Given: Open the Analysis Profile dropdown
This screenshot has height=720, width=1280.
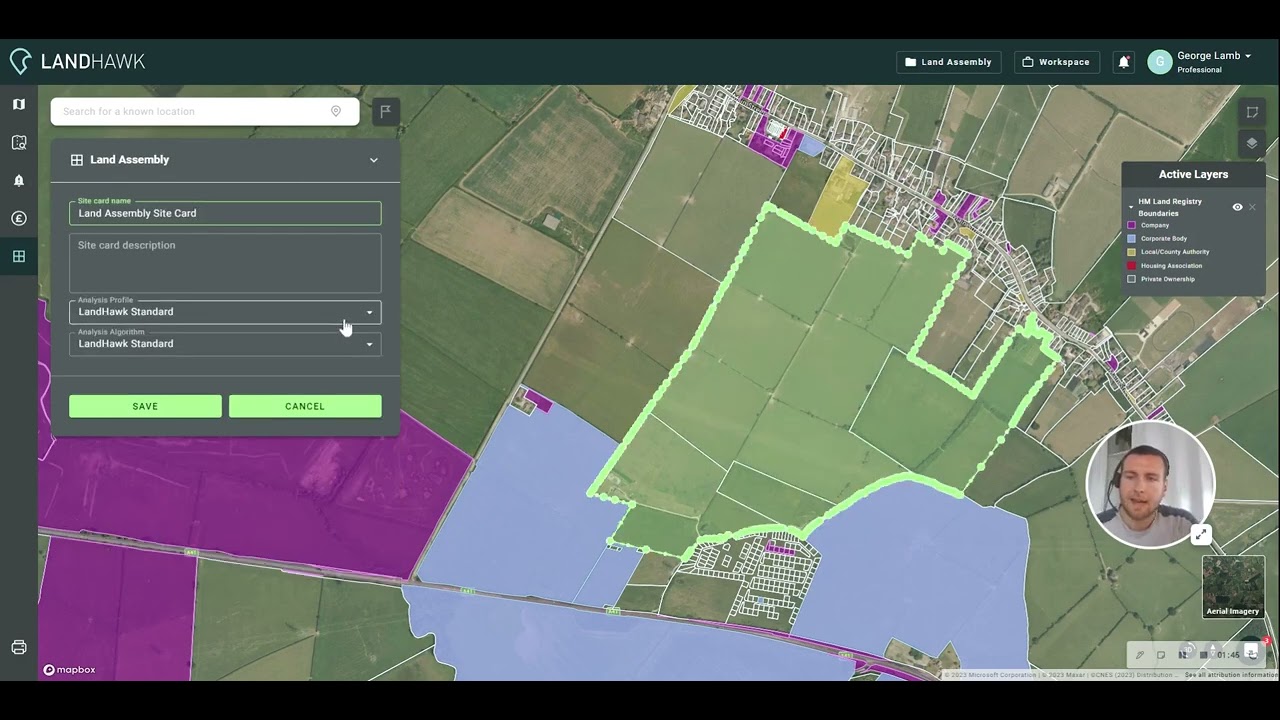Looking at the screenshot, I should (225, 311).
